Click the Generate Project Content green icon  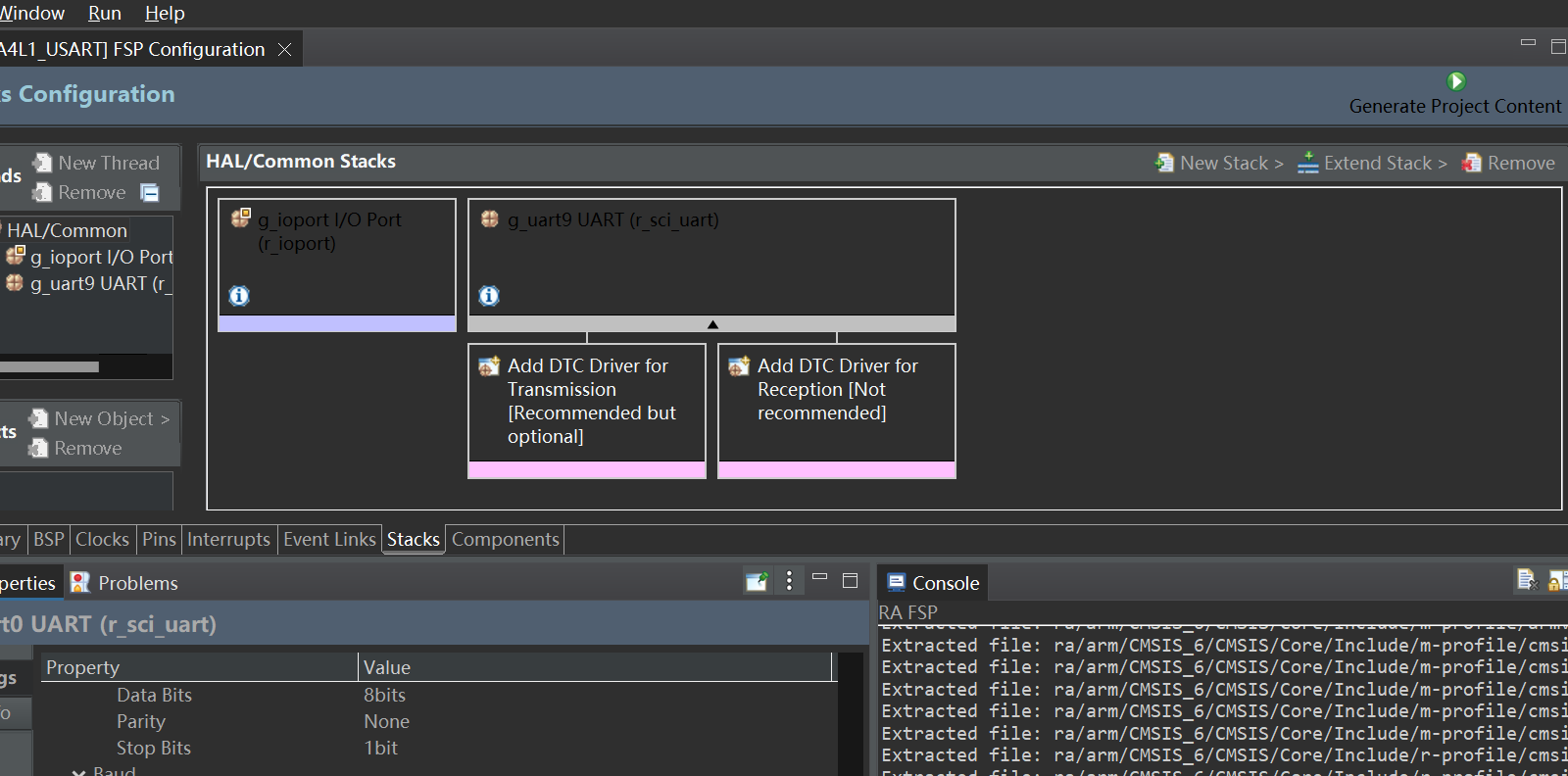[1456, 81]
